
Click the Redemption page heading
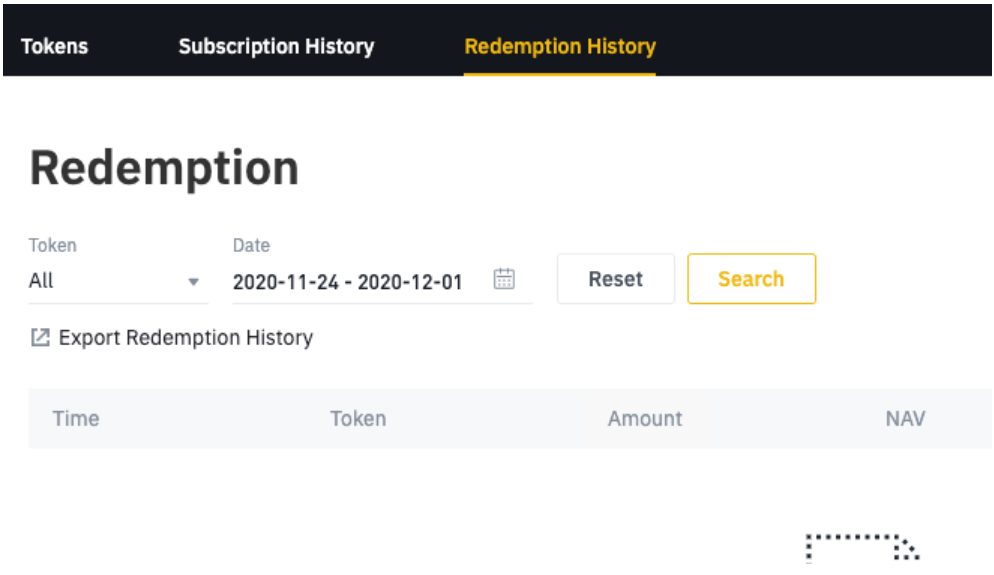pos(164,169)
